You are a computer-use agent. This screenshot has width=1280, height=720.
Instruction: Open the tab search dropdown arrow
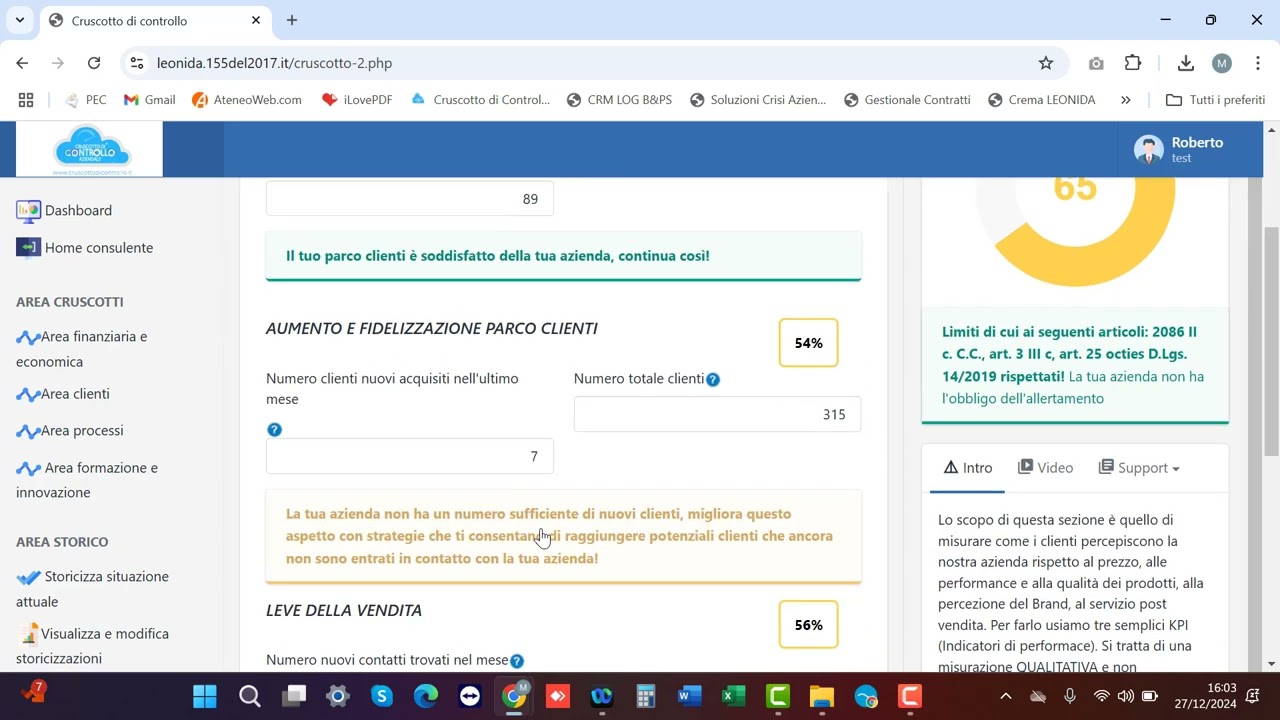point(19,20)
